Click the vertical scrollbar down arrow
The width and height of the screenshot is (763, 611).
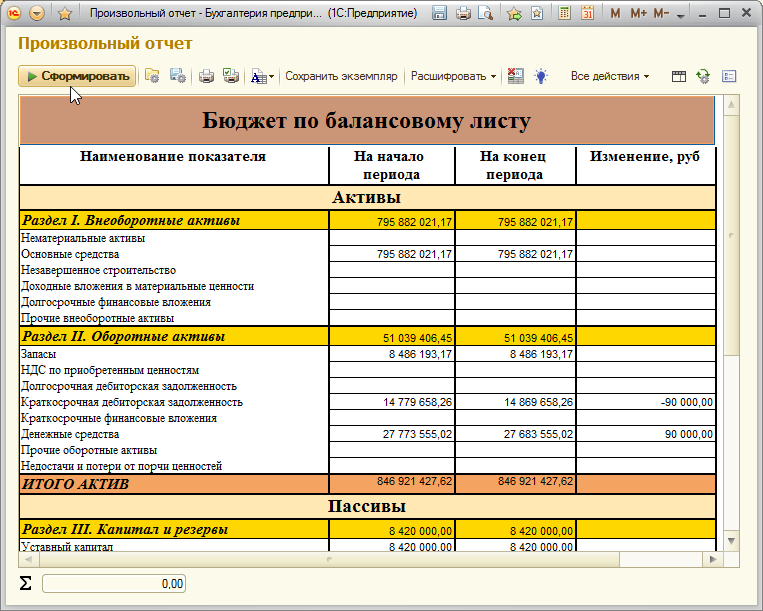[x=731, y=540]
